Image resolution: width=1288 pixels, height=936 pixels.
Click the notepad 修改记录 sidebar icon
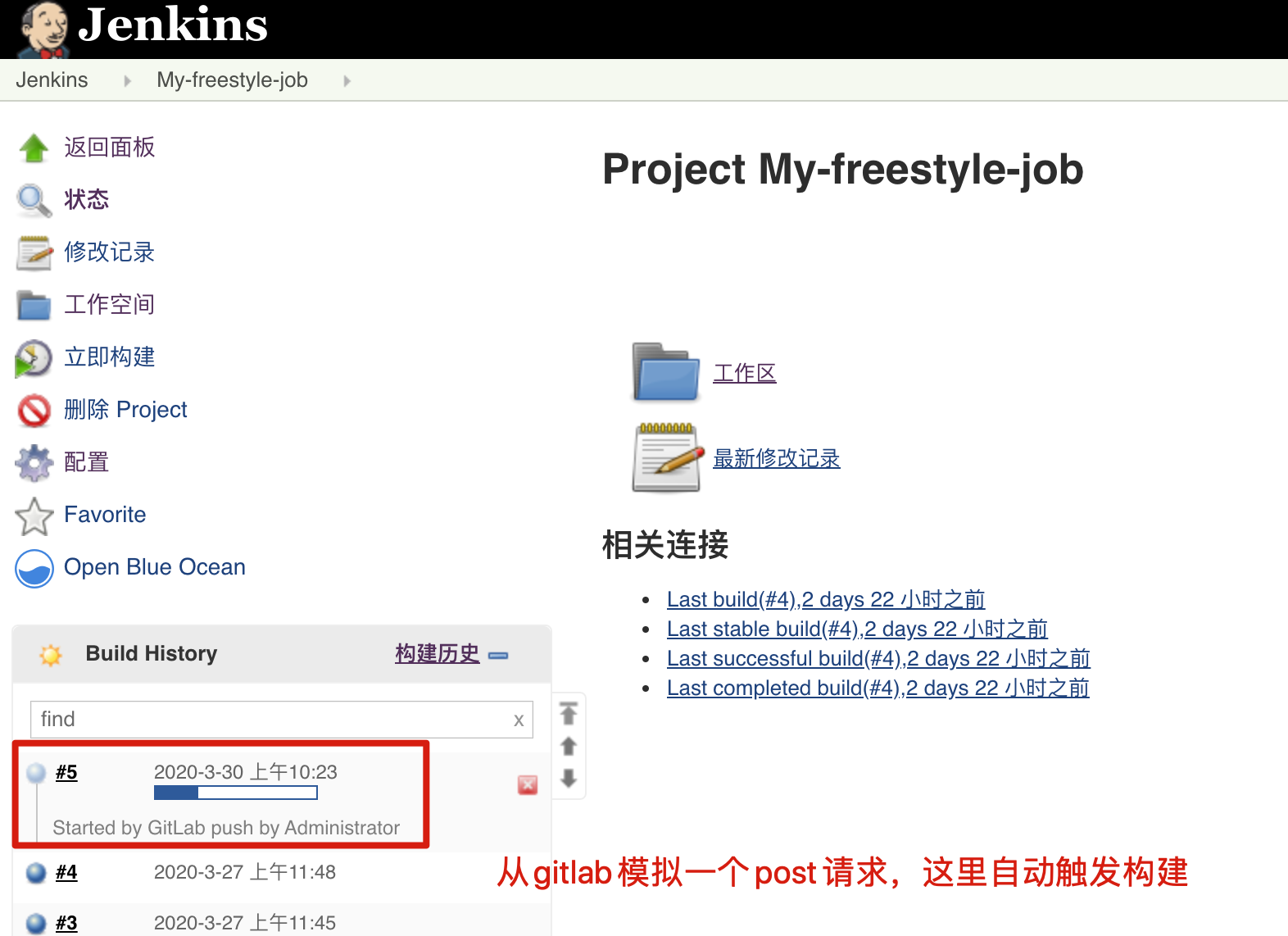click(34, 252)
